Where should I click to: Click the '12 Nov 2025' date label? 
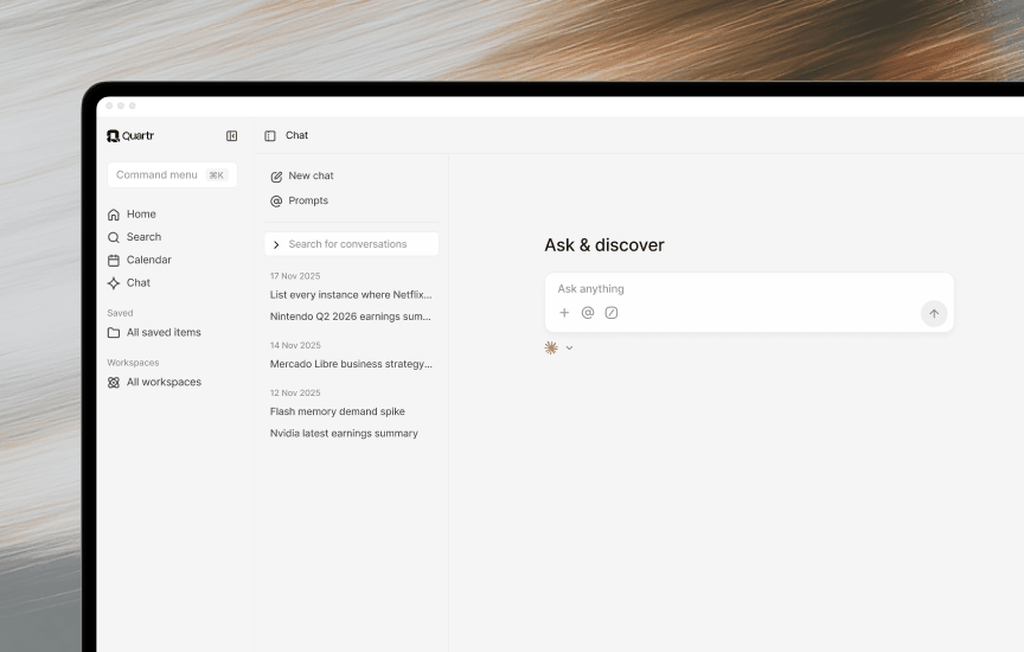(295, 393)
